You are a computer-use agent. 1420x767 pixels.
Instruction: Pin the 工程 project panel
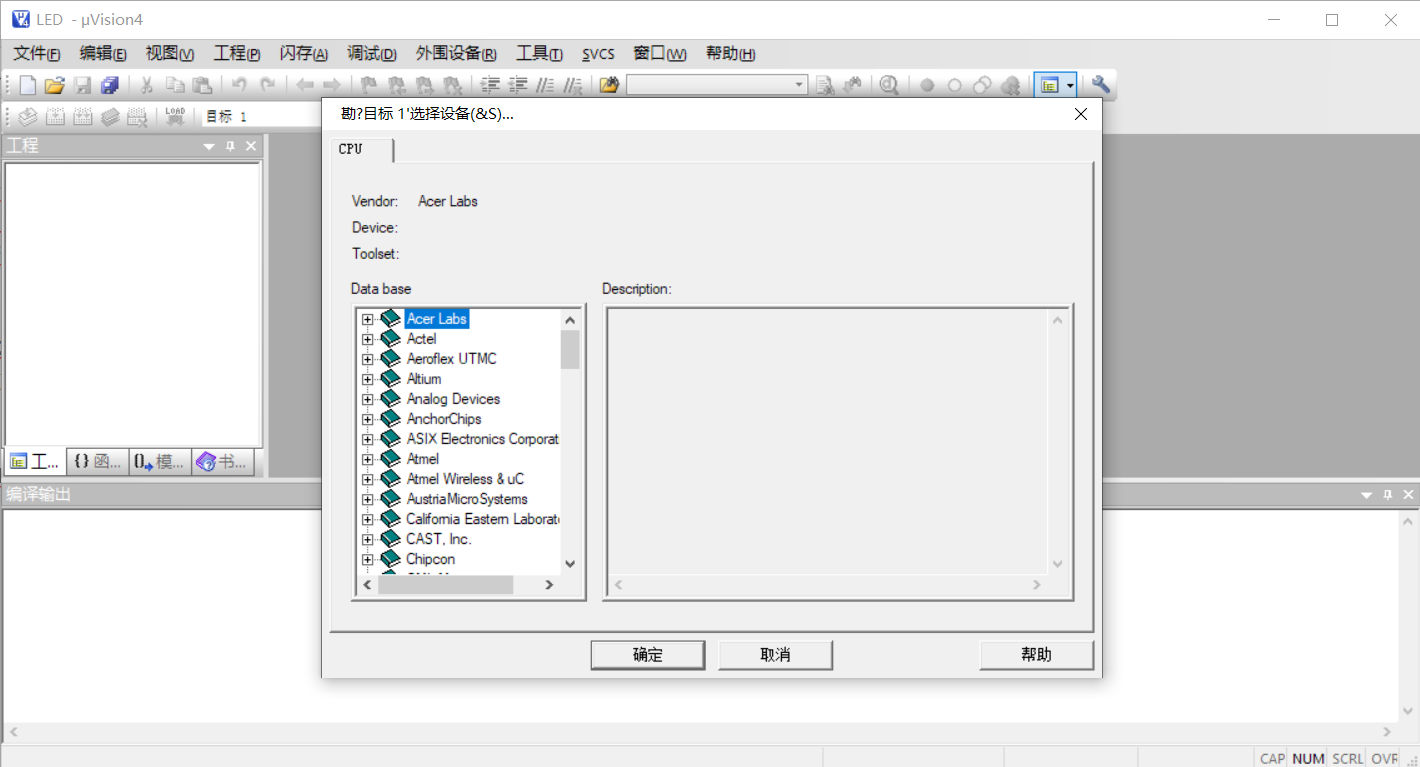click(230, 146)
